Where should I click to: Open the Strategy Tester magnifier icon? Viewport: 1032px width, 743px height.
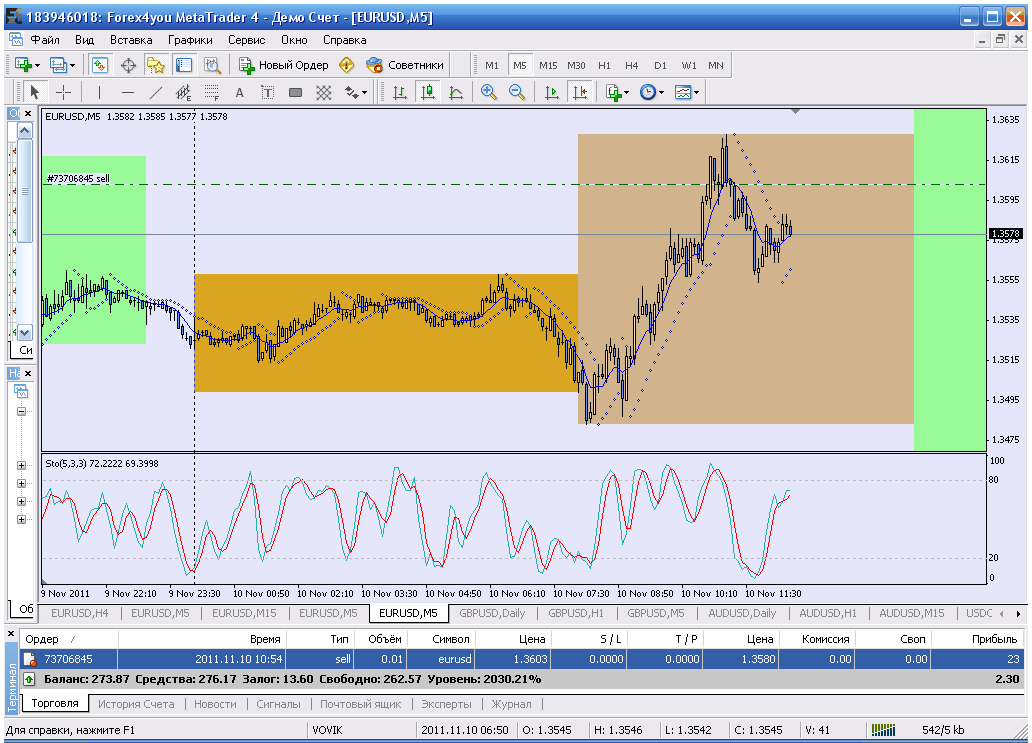[212, 65]
